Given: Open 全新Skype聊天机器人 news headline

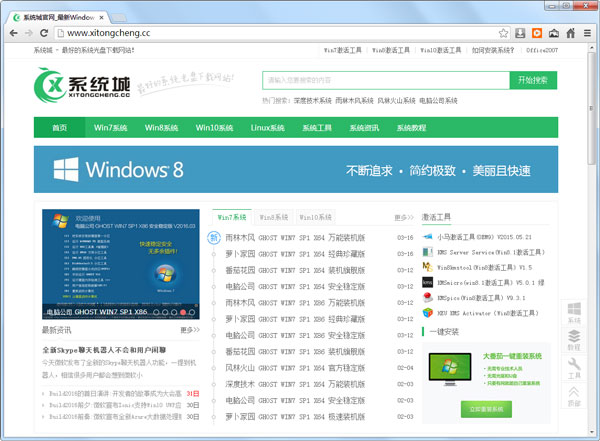Looking at the screenshot, I should 104,350.
